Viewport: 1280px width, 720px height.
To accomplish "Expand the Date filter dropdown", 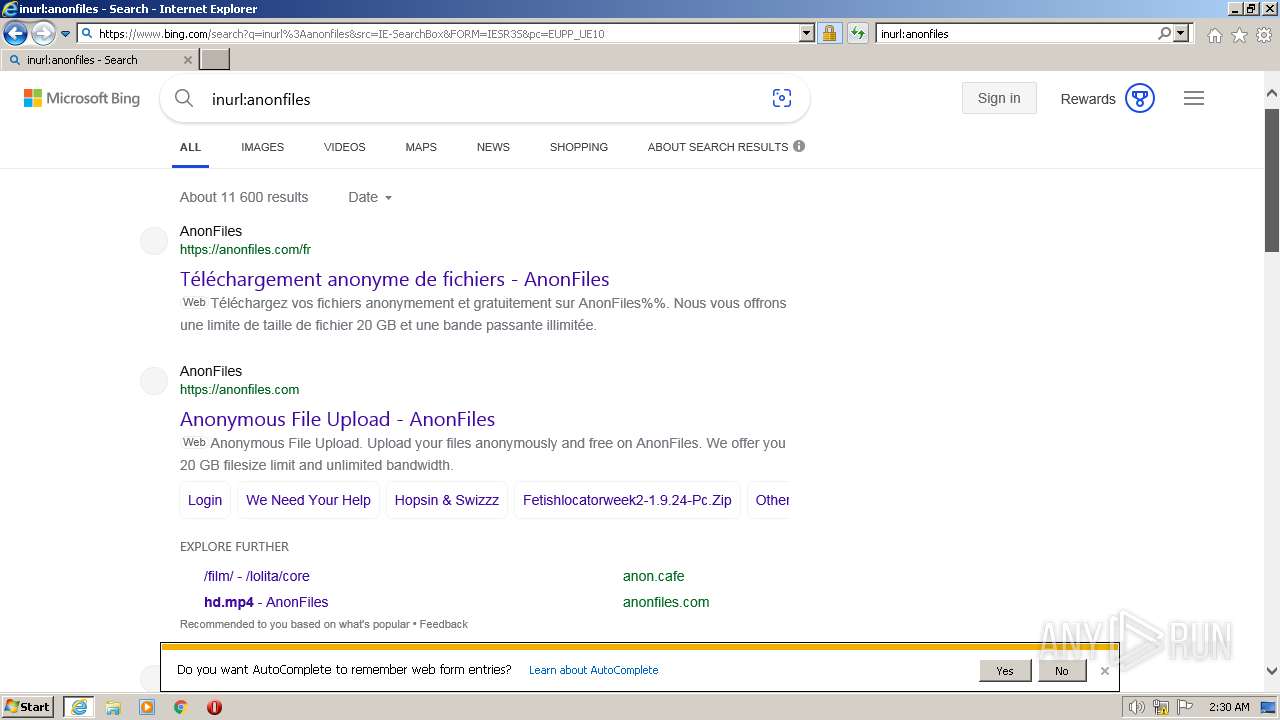I will (370, 197).
